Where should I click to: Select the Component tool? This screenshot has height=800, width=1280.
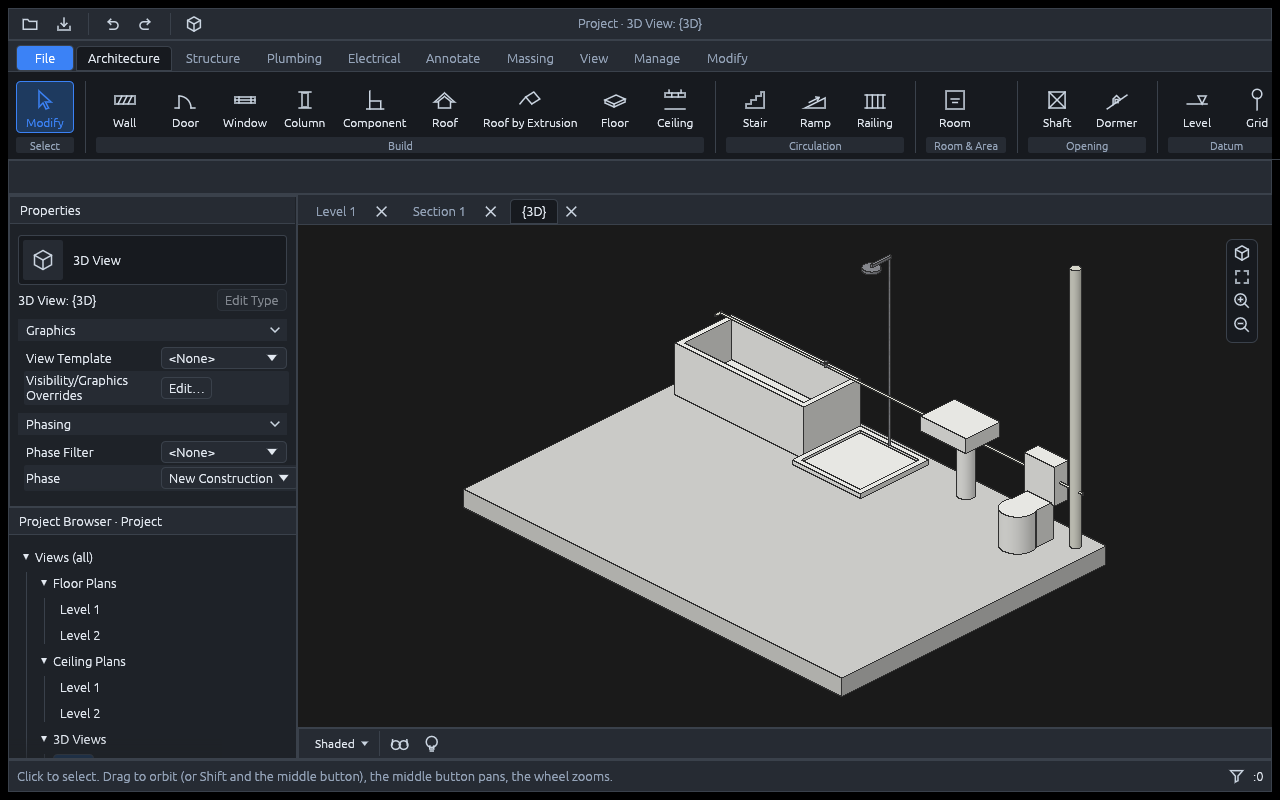coord(375,108)
